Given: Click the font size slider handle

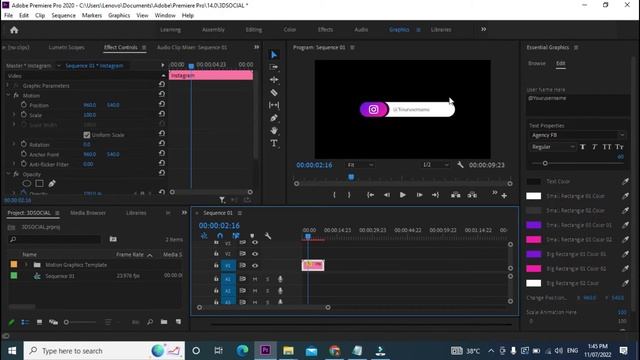Looking at the screenshot, I should [x=545, y=163].
